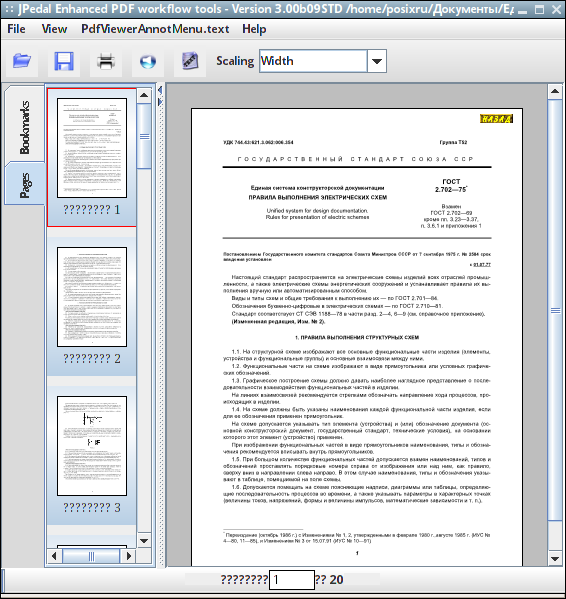
Task: Select the Scaling Width combo box field
Action: (x=313, y=61)
